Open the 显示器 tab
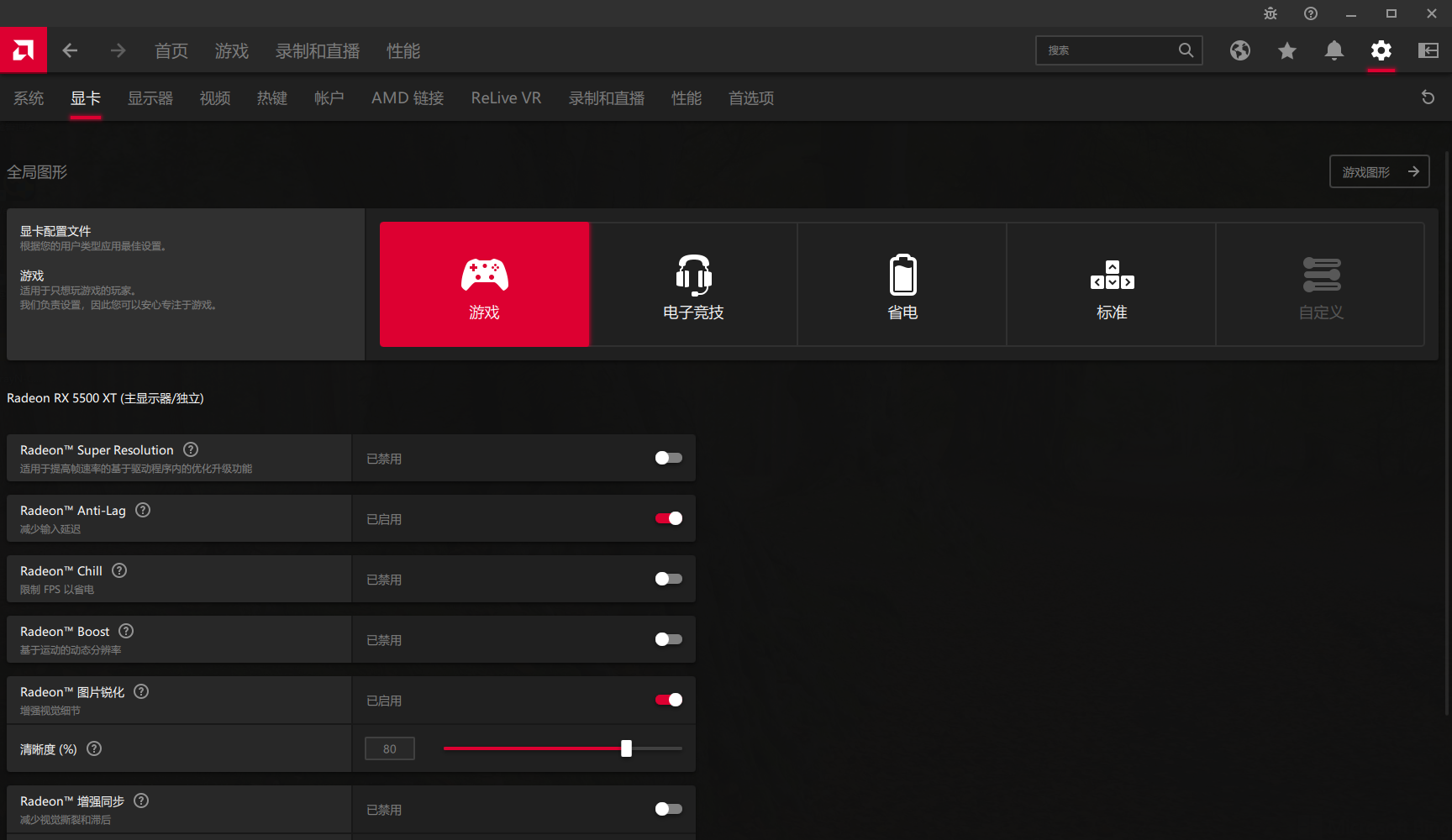Image resolution: width=1452 pixels, height=840 pixels. (x=150, y=98)
